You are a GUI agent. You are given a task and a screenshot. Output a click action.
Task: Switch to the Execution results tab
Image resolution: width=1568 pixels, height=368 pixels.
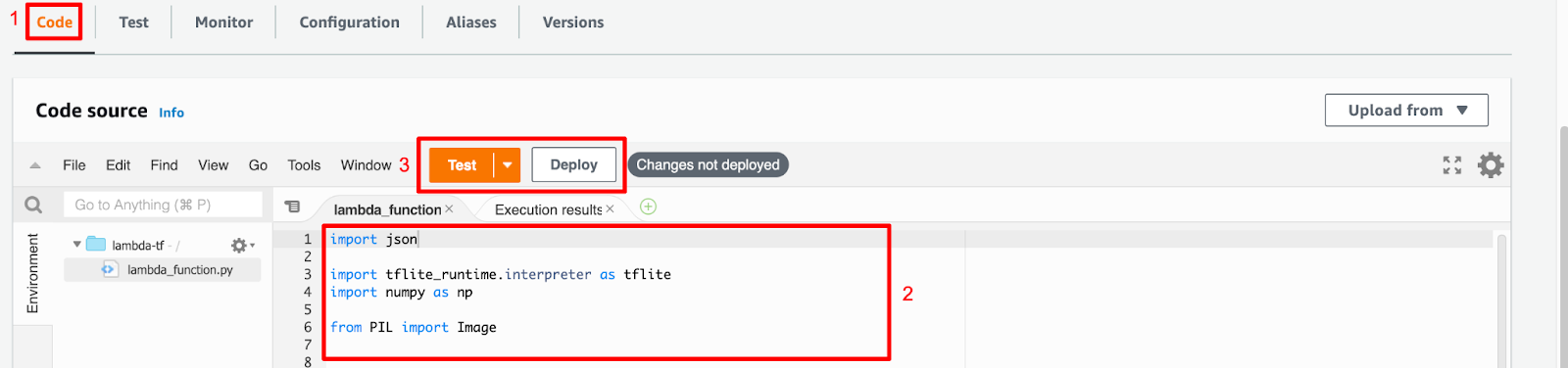[548, 209]
